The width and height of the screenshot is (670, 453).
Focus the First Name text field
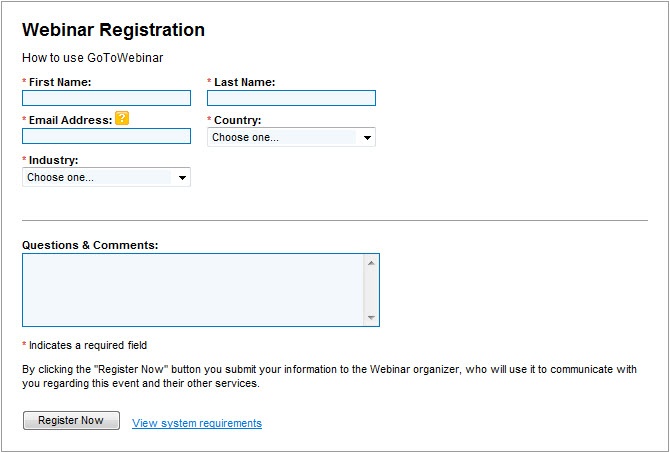pyautogui.click(x=106, y=98)
